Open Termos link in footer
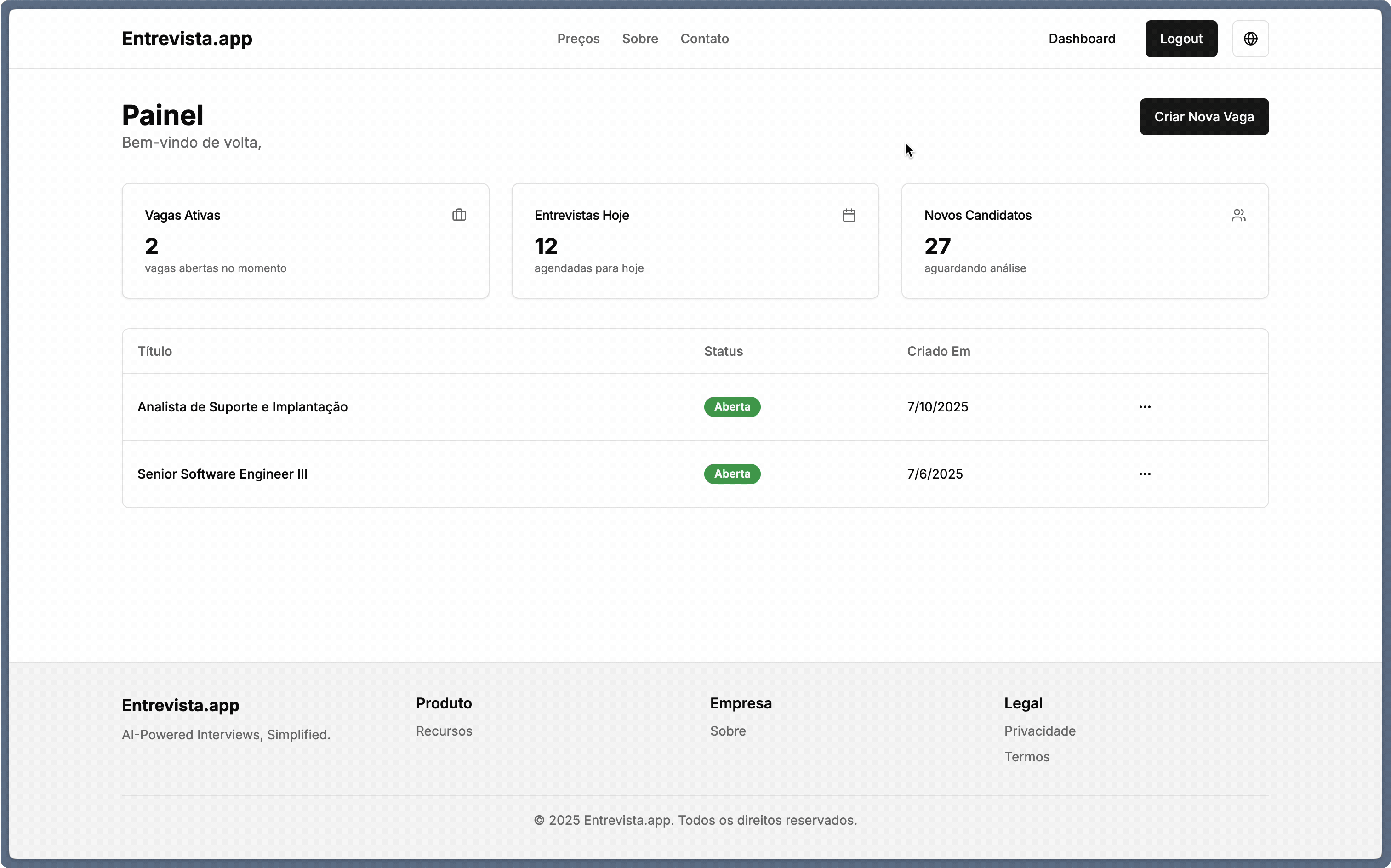This screenshot has height=868, width=1391. point(1026,757)
